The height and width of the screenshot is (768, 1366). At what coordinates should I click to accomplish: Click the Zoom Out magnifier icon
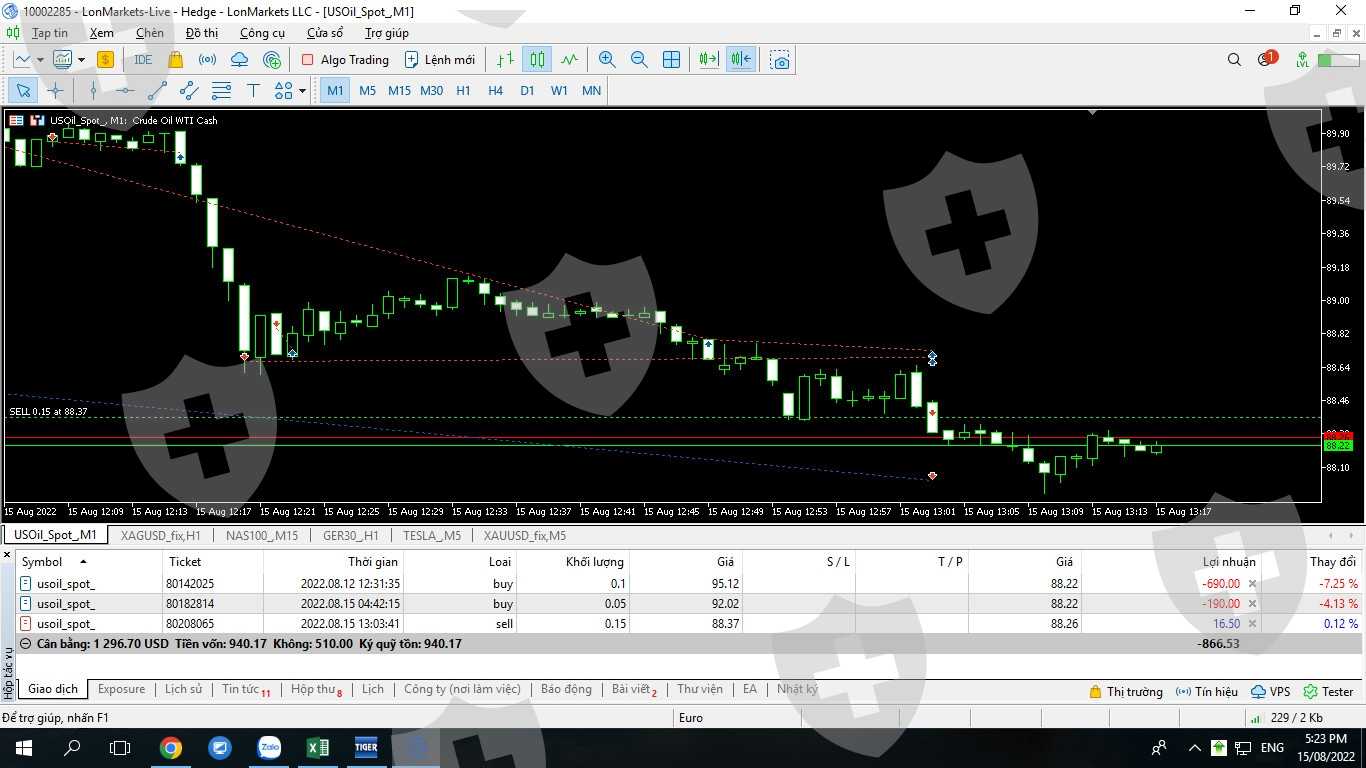[639, 60]
